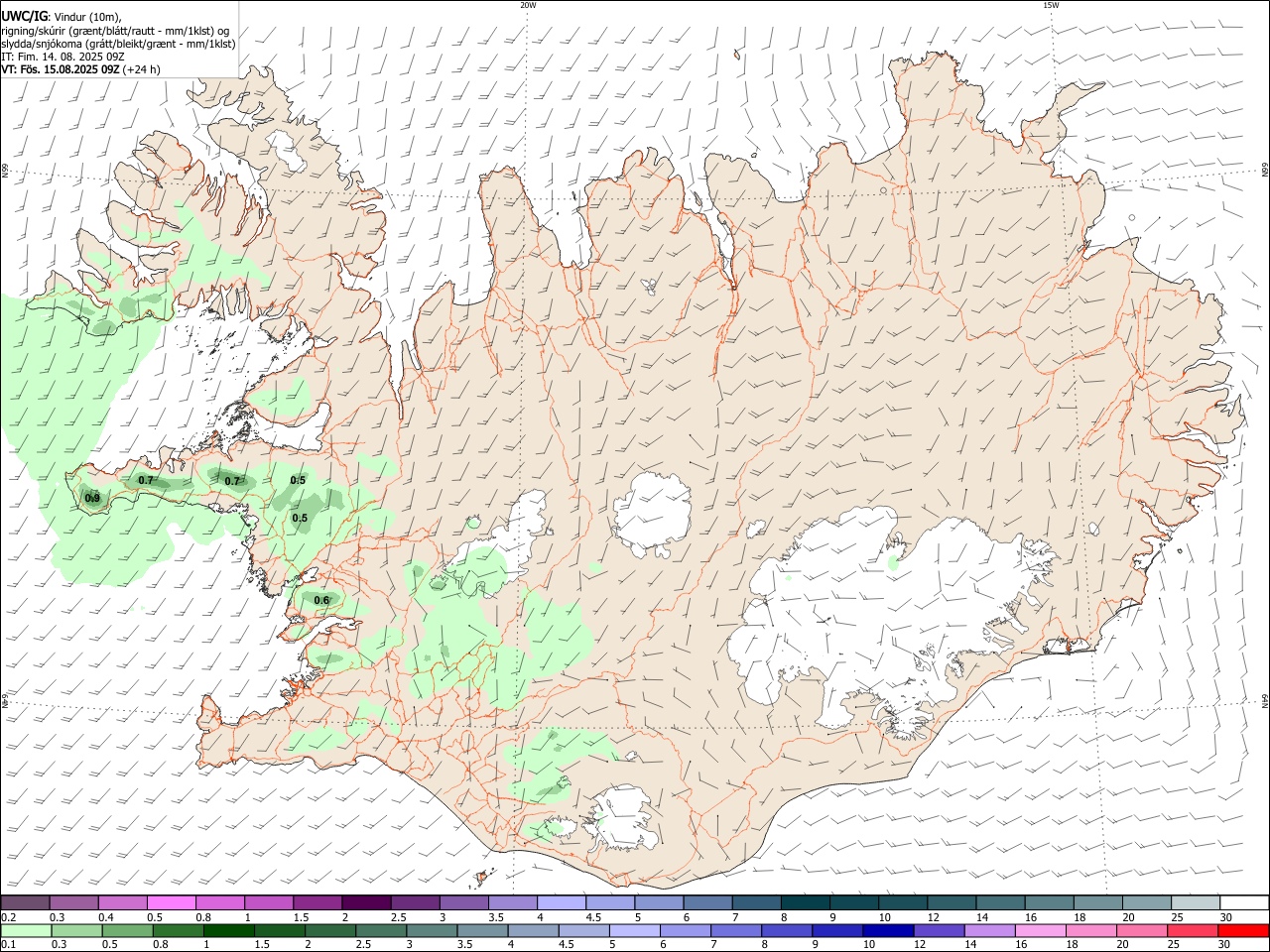Pick the palest green 0.1 rain legend swatch
The width and height of the screenshot is (1270, 952).
coord(26,931)
